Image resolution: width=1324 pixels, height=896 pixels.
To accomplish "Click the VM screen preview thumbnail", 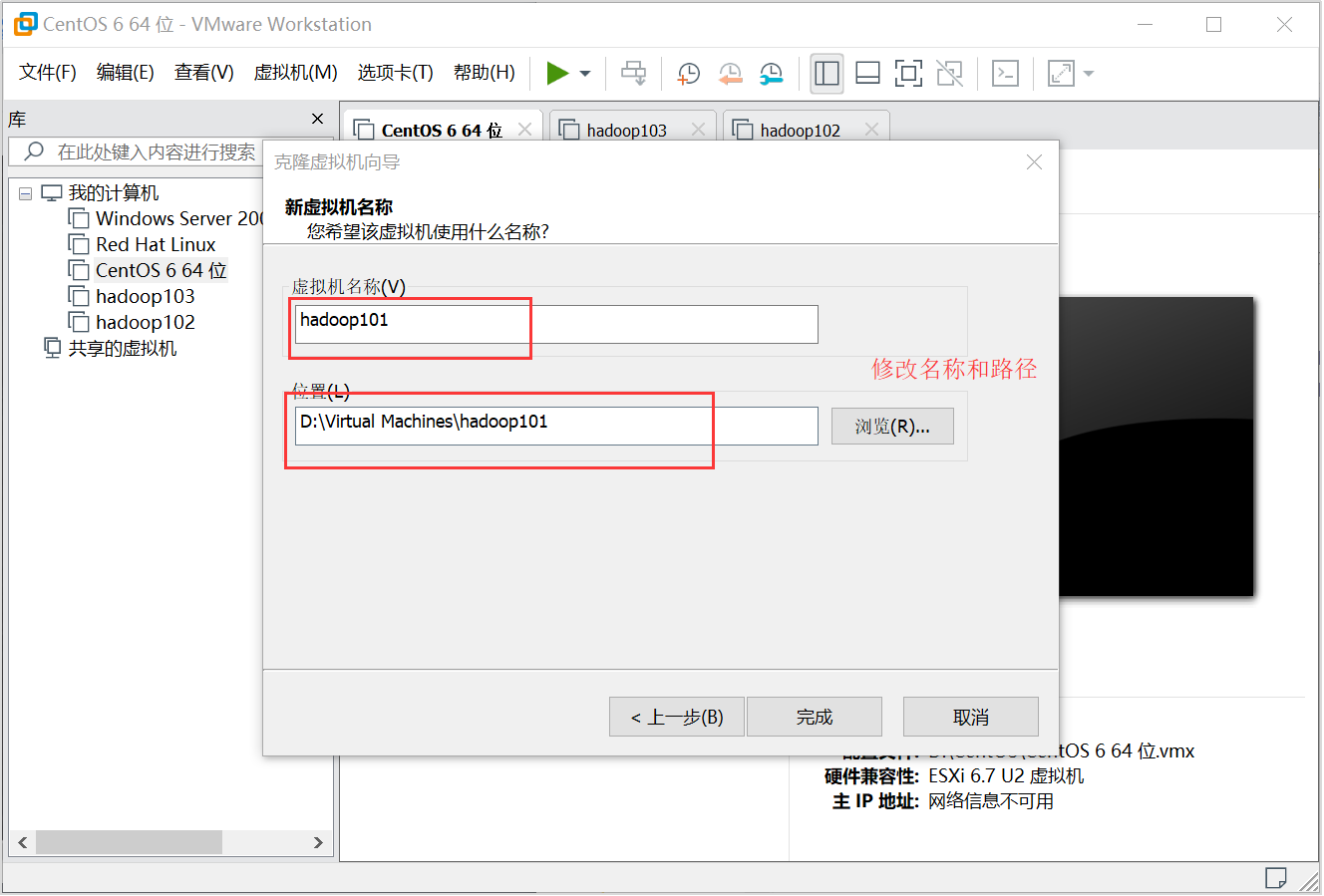I will point(1156,446).
